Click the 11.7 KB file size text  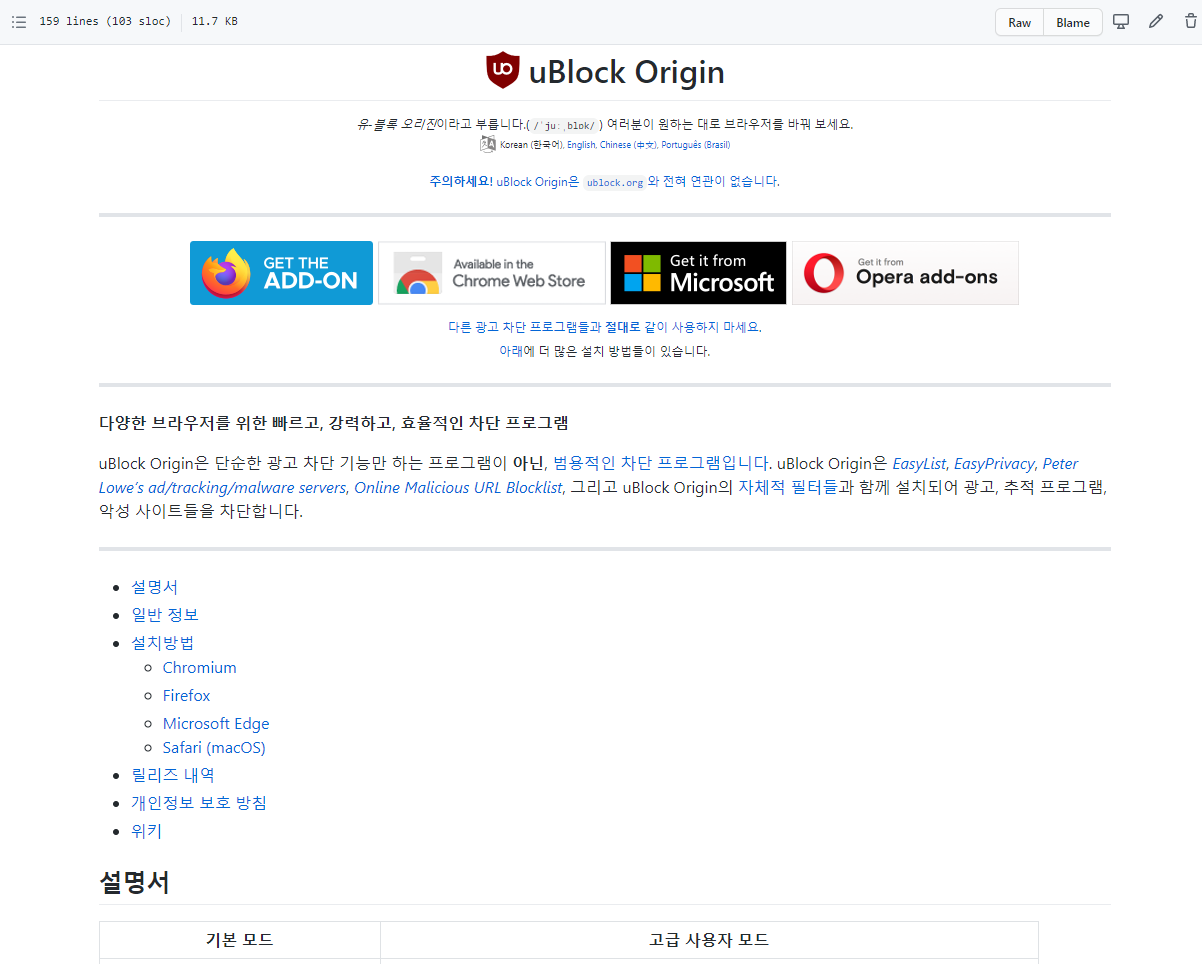(x=215, y=22)
